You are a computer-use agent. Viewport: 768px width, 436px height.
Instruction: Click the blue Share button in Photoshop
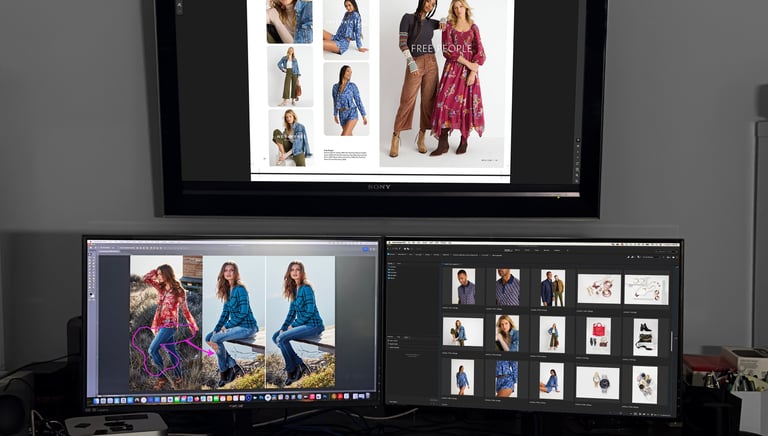pyautogui.click(x=365, y=249)
